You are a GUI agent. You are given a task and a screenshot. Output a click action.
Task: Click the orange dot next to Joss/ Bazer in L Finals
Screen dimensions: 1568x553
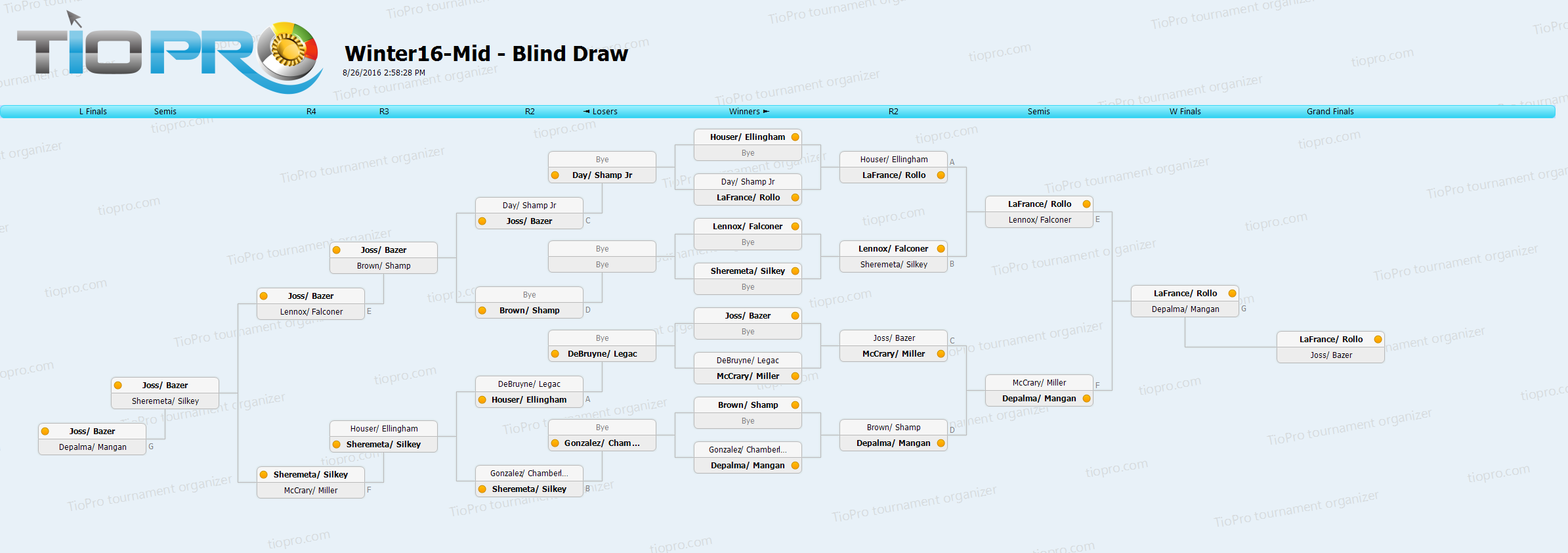coord(45,431)
